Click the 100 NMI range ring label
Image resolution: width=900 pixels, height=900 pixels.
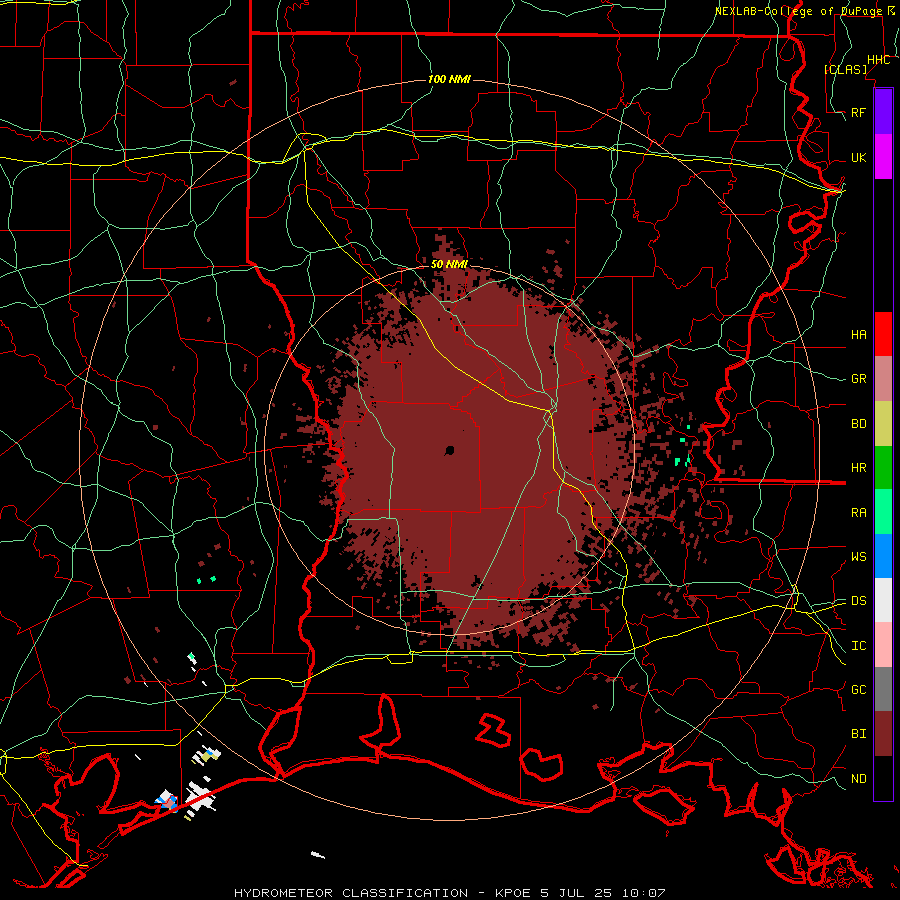pyautogui.click(x=449, y=79)
